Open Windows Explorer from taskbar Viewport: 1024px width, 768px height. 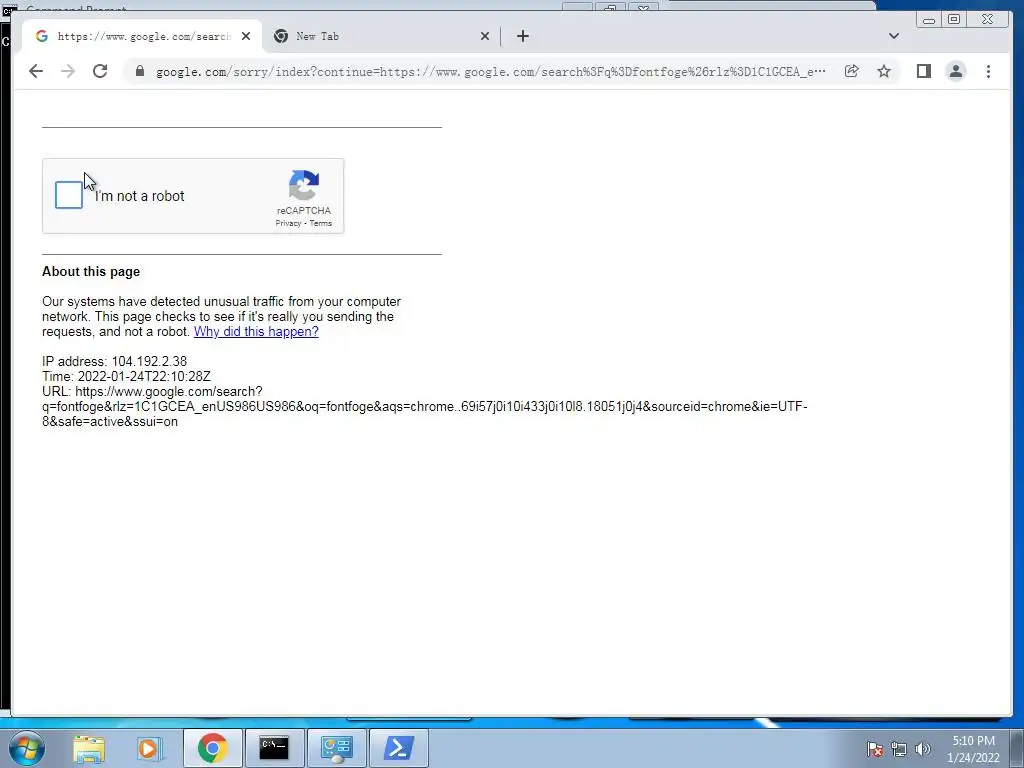click(x=89, y=748)
